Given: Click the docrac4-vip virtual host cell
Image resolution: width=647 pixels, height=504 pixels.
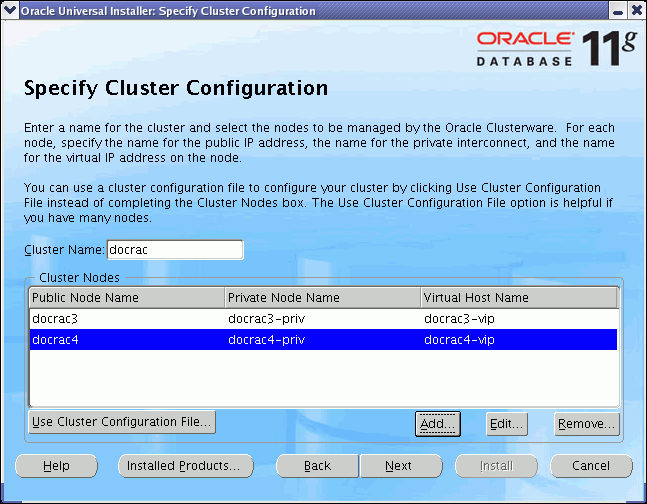Looking at the screenshot, I should pos(518,340).
